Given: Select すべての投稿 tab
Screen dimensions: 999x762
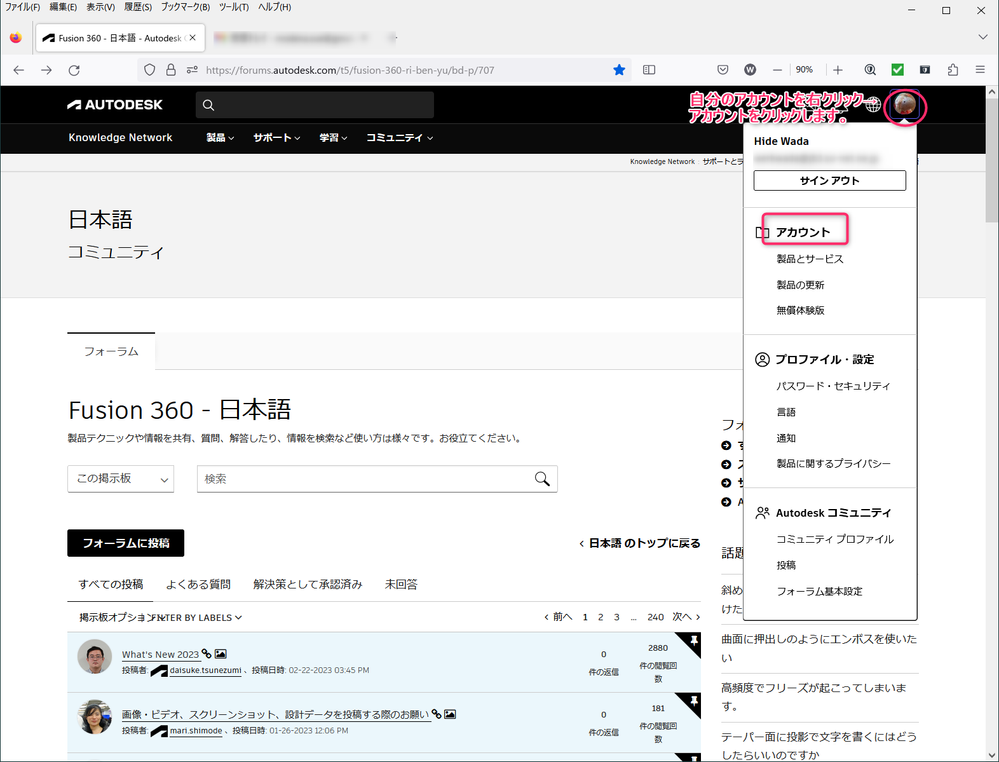Looking at the screenshot, I should (110, 584).
